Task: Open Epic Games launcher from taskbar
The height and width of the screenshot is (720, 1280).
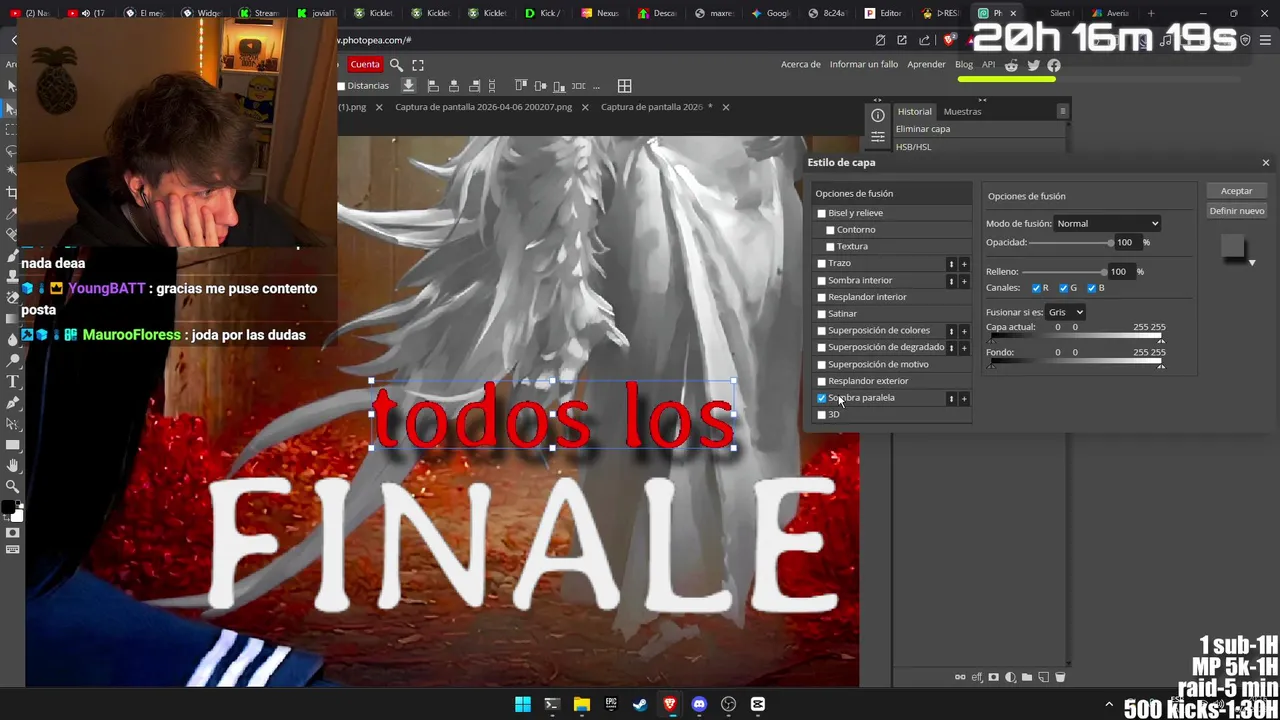Action: click(x=611, y=704)
